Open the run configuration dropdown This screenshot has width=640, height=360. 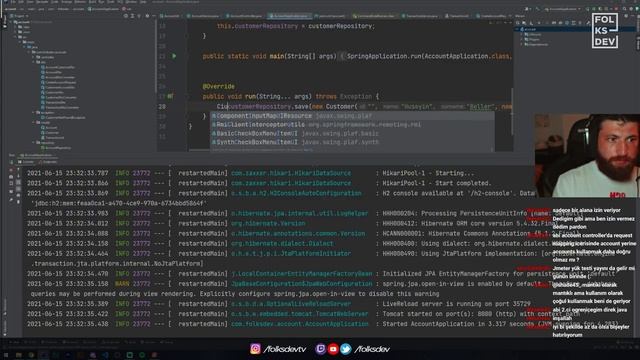tap(562, 9)
